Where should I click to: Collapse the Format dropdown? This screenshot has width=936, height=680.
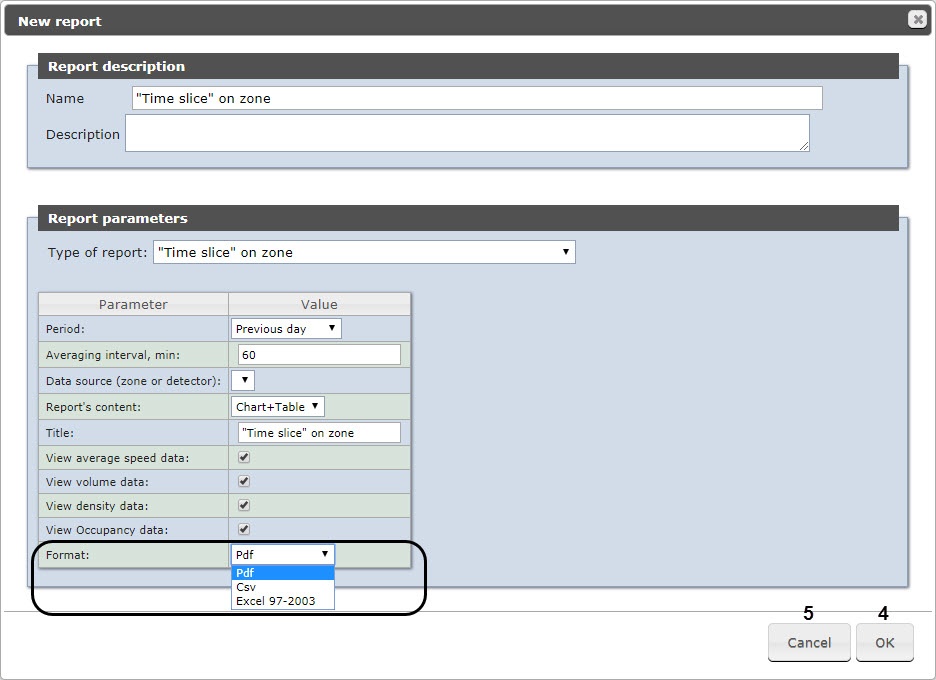click(283, 554)
